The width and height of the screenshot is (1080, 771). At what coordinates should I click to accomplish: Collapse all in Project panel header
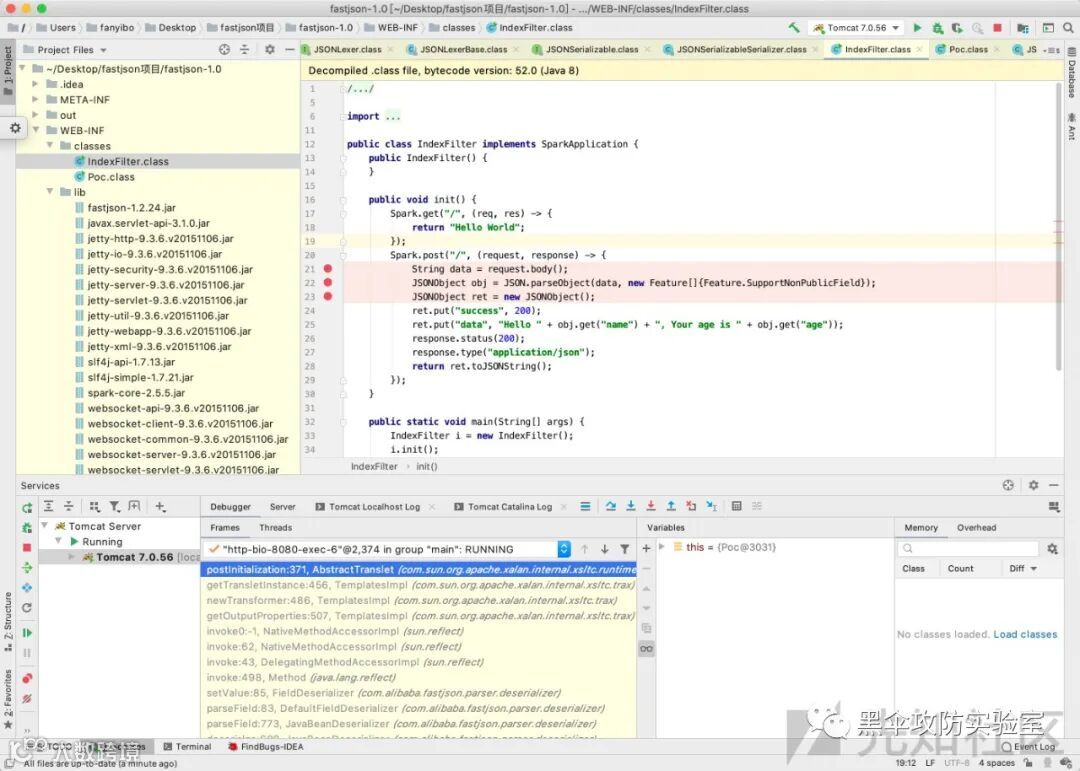[245, 50]
